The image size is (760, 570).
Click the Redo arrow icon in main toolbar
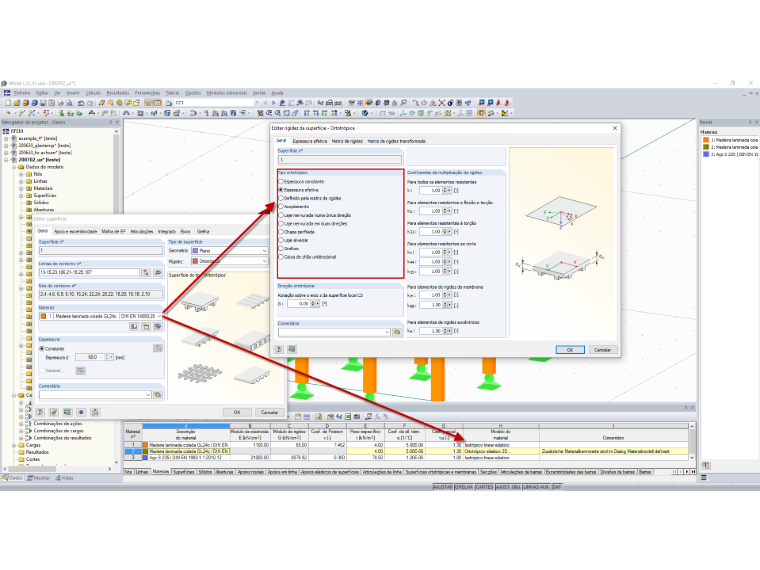90,103
